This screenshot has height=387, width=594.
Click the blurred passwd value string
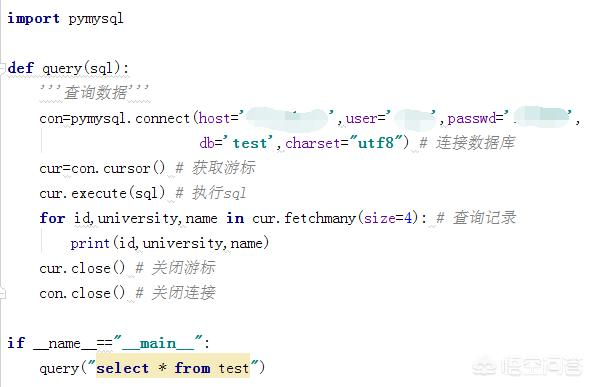coord(542,117)
